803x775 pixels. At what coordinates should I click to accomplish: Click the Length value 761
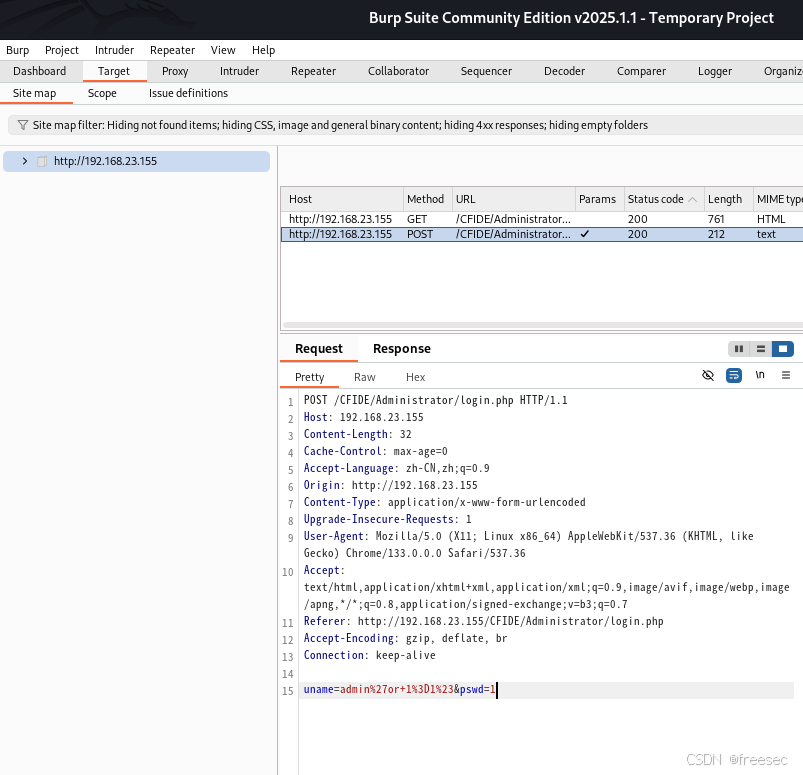[716, 219]
